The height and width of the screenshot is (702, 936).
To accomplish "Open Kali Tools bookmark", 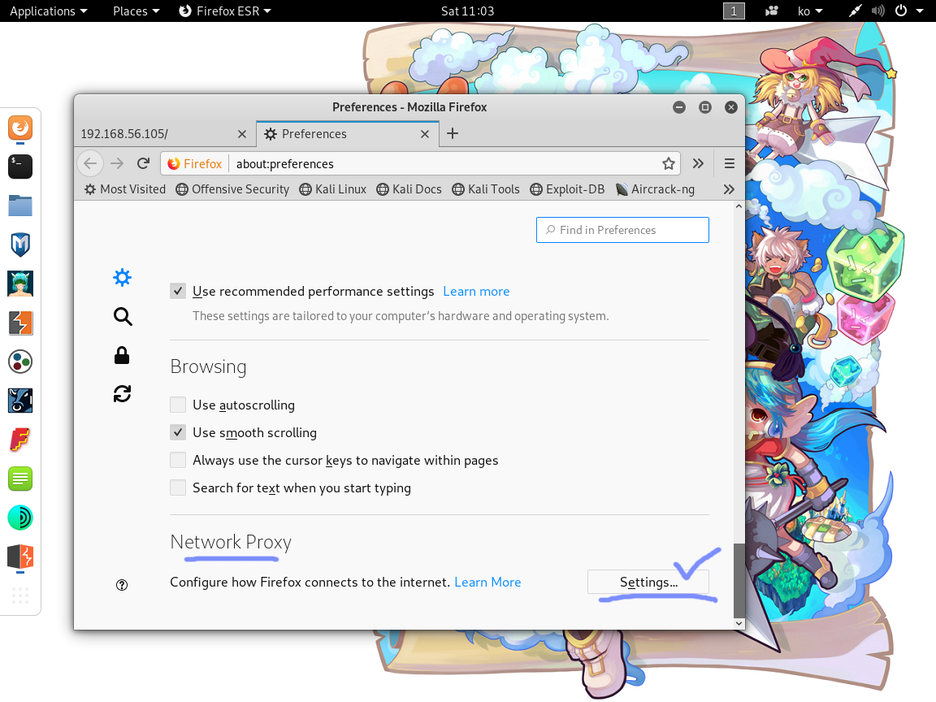I will coord(486,189).
